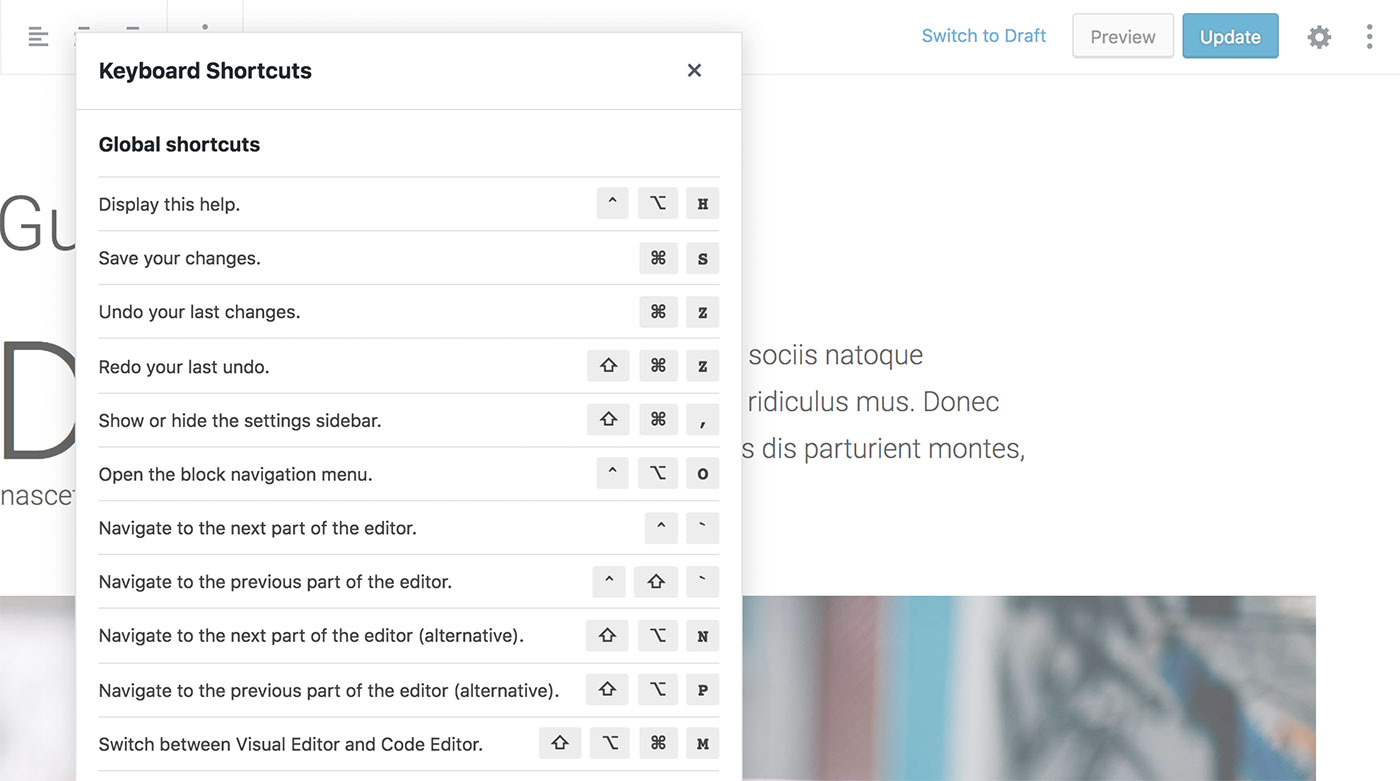Click the N key in next part alternative row
The image size is (1400, 781).
tap(702, 636)
